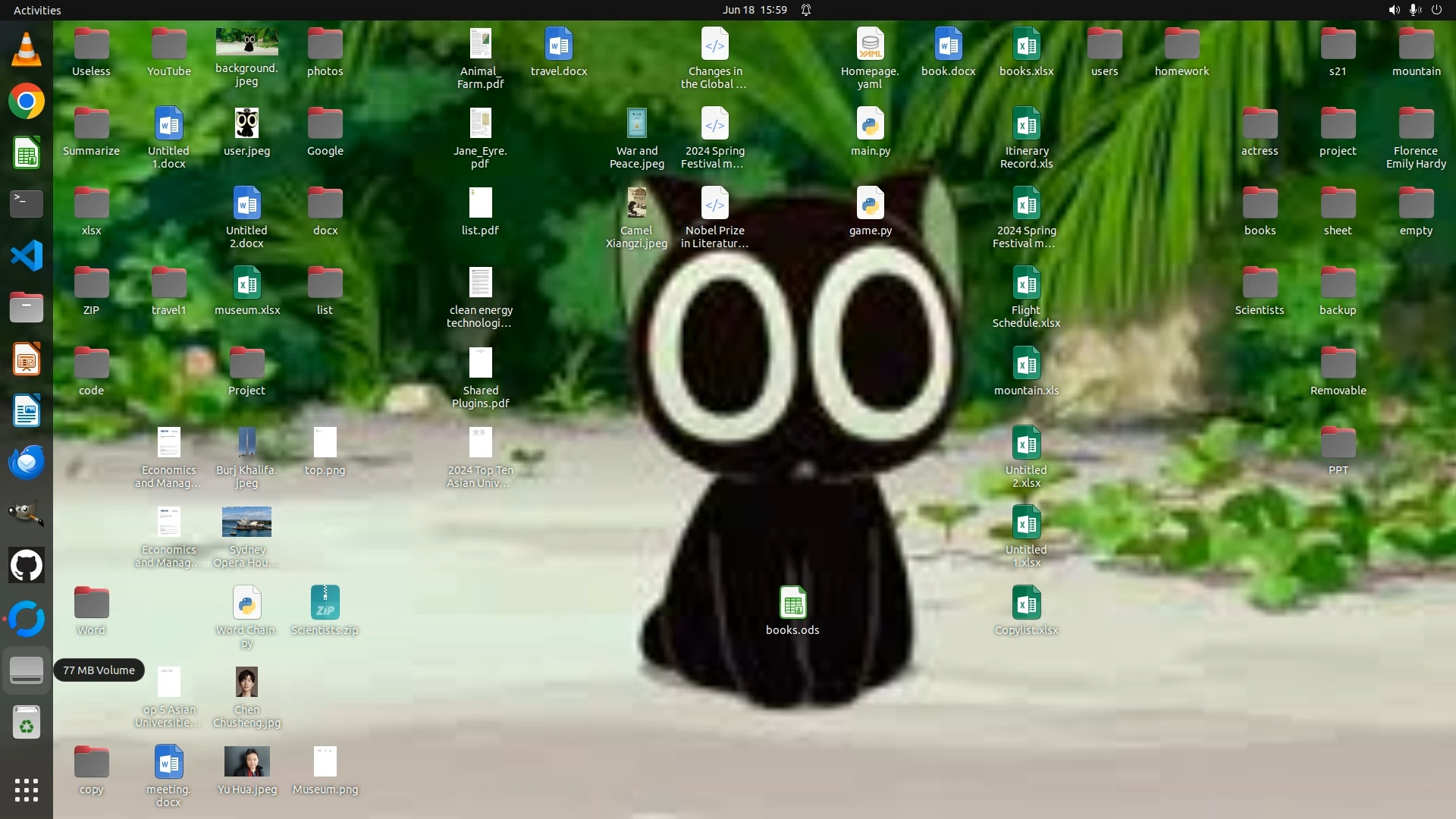Open Terminal from the dock
Image resolution: width=1456 pixels, height=819 pixels.
(27, 204)
